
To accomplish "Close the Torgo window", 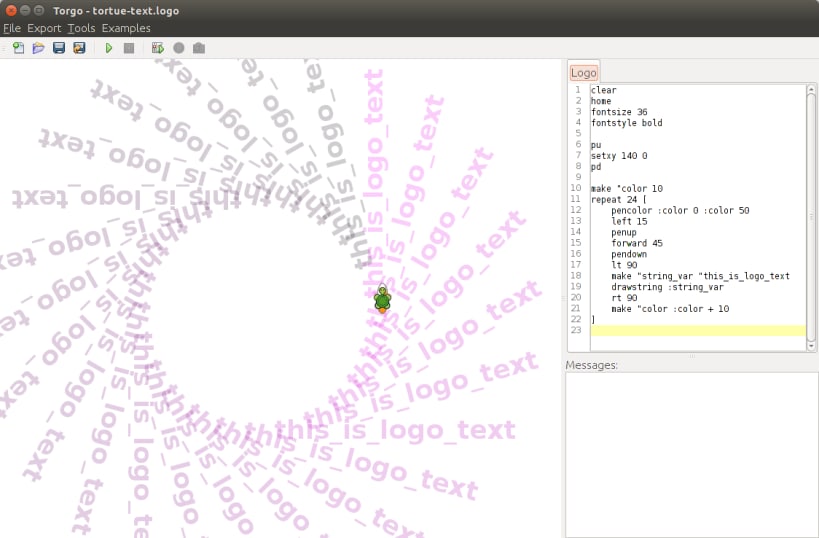I will 11,10.
